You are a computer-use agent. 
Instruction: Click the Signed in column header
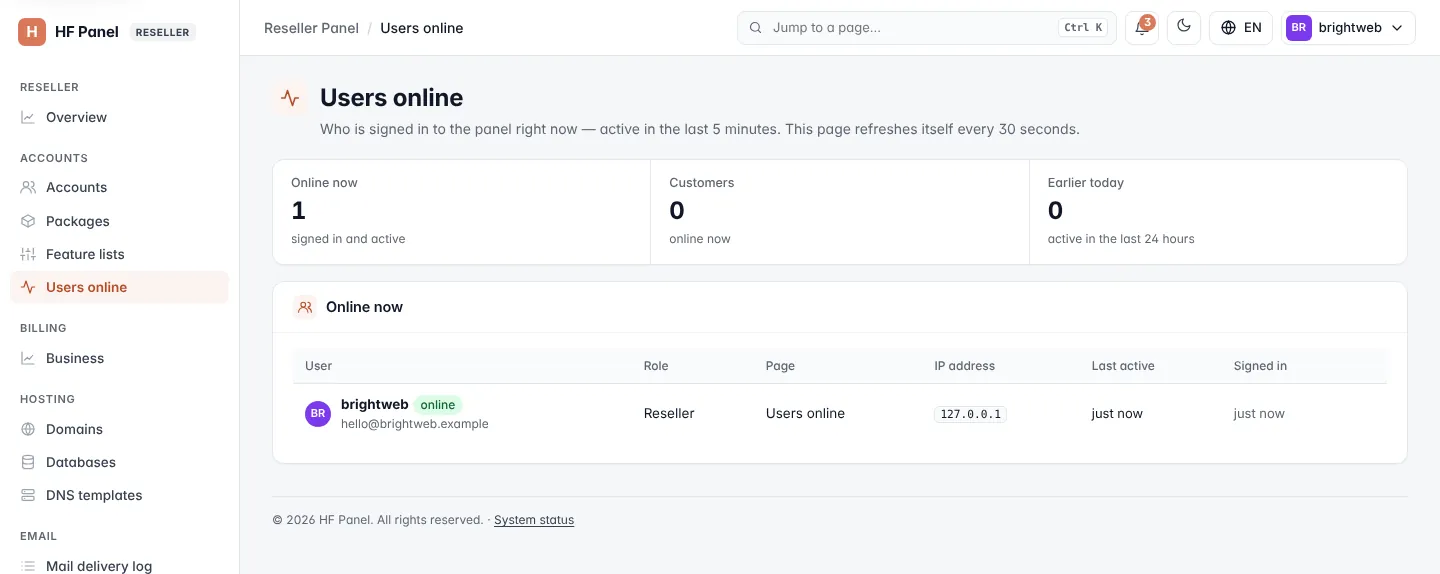[1260, 366]
